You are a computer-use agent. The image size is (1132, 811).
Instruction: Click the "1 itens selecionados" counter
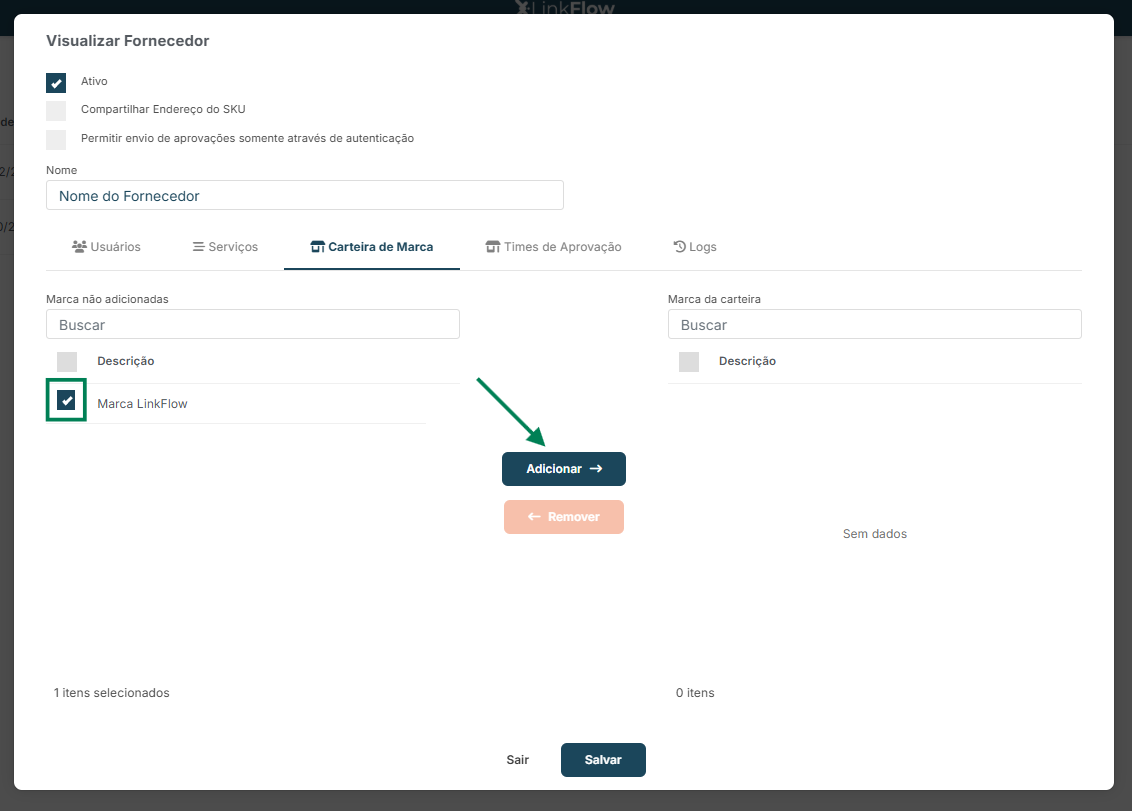111,693
